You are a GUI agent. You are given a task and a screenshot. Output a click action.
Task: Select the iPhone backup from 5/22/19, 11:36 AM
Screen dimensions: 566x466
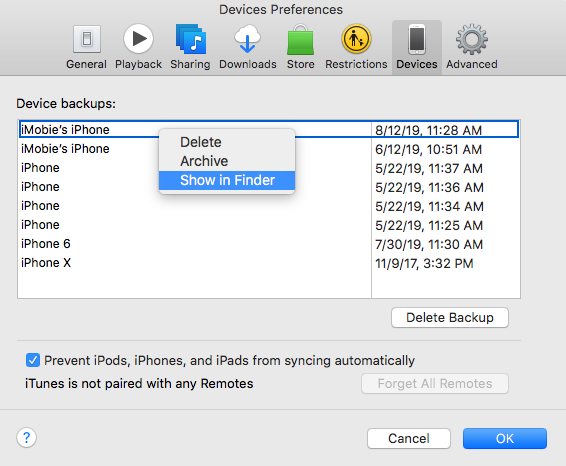tap(269, 187)
